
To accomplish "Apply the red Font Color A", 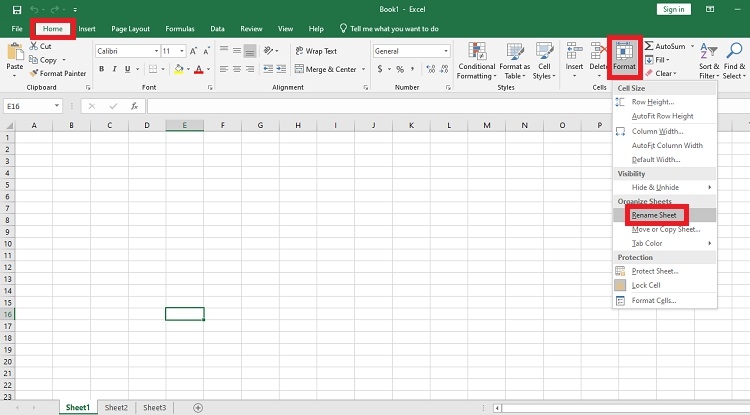I will pos(199,69).
